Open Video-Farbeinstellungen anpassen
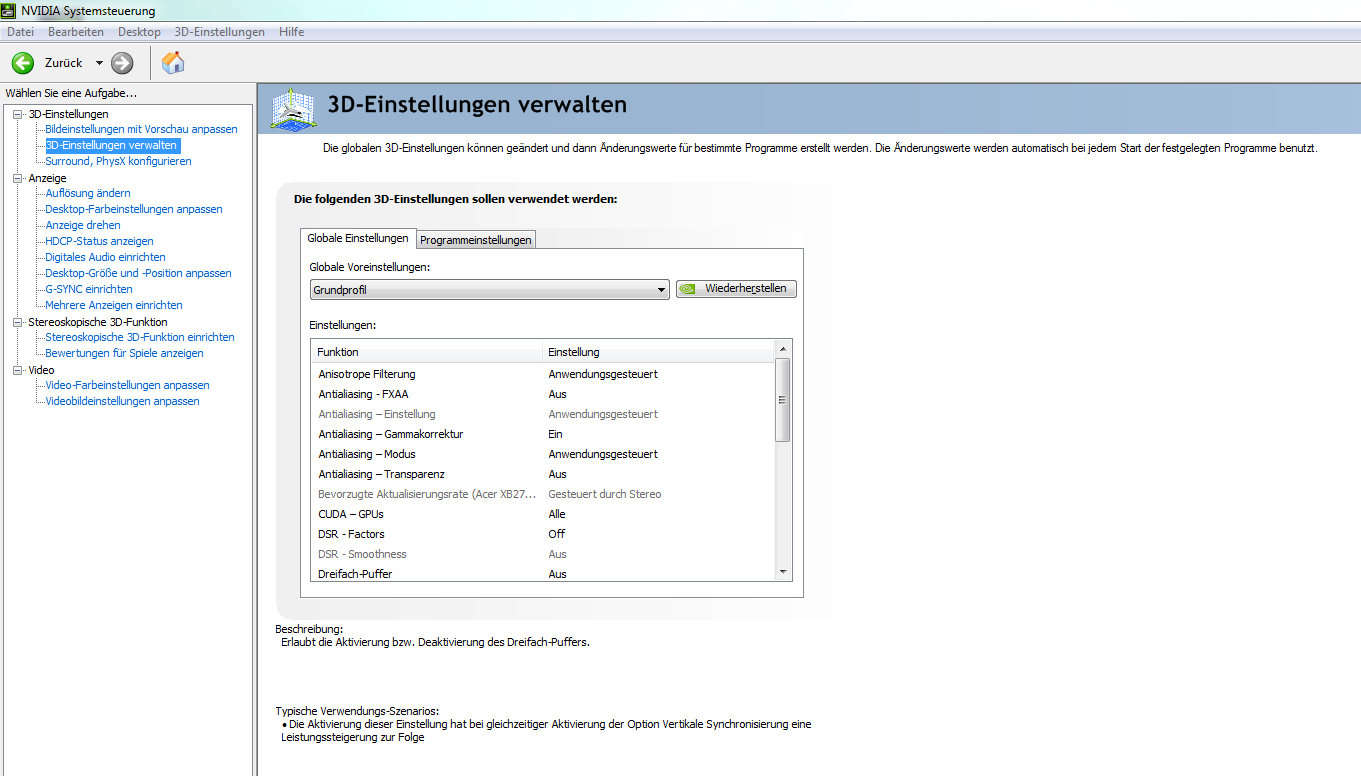The image size is (1361, 776). 127,385
